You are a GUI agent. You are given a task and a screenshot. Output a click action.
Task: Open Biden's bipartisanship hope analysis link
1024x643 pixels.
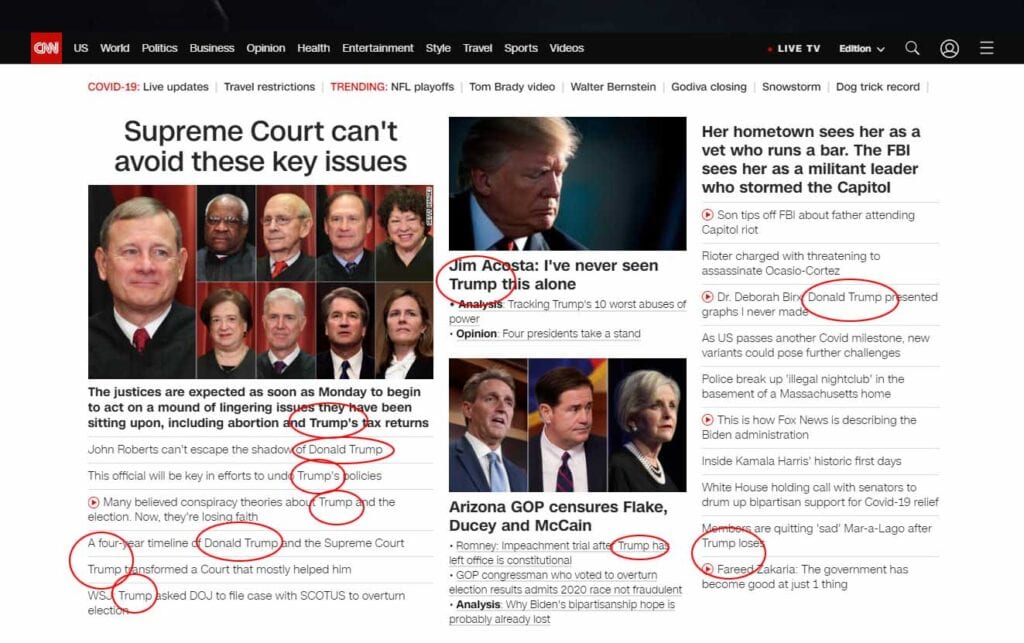562,612
